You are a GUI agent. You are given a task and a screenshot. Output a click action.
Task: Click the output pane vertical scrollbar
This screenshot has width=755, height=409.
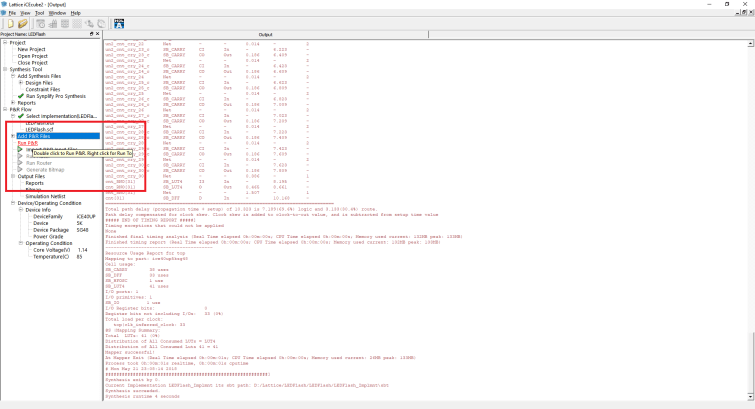point(750,200)
